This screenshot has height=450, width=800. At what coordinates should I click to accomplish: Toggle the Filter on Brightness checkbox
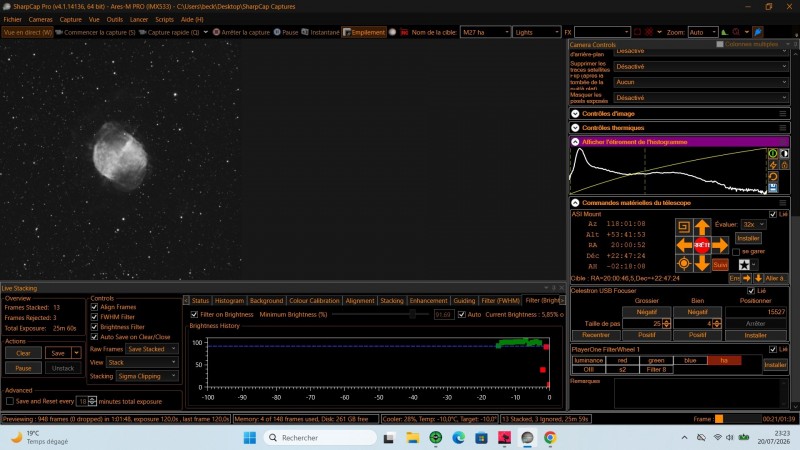click(x=194, y=314)
